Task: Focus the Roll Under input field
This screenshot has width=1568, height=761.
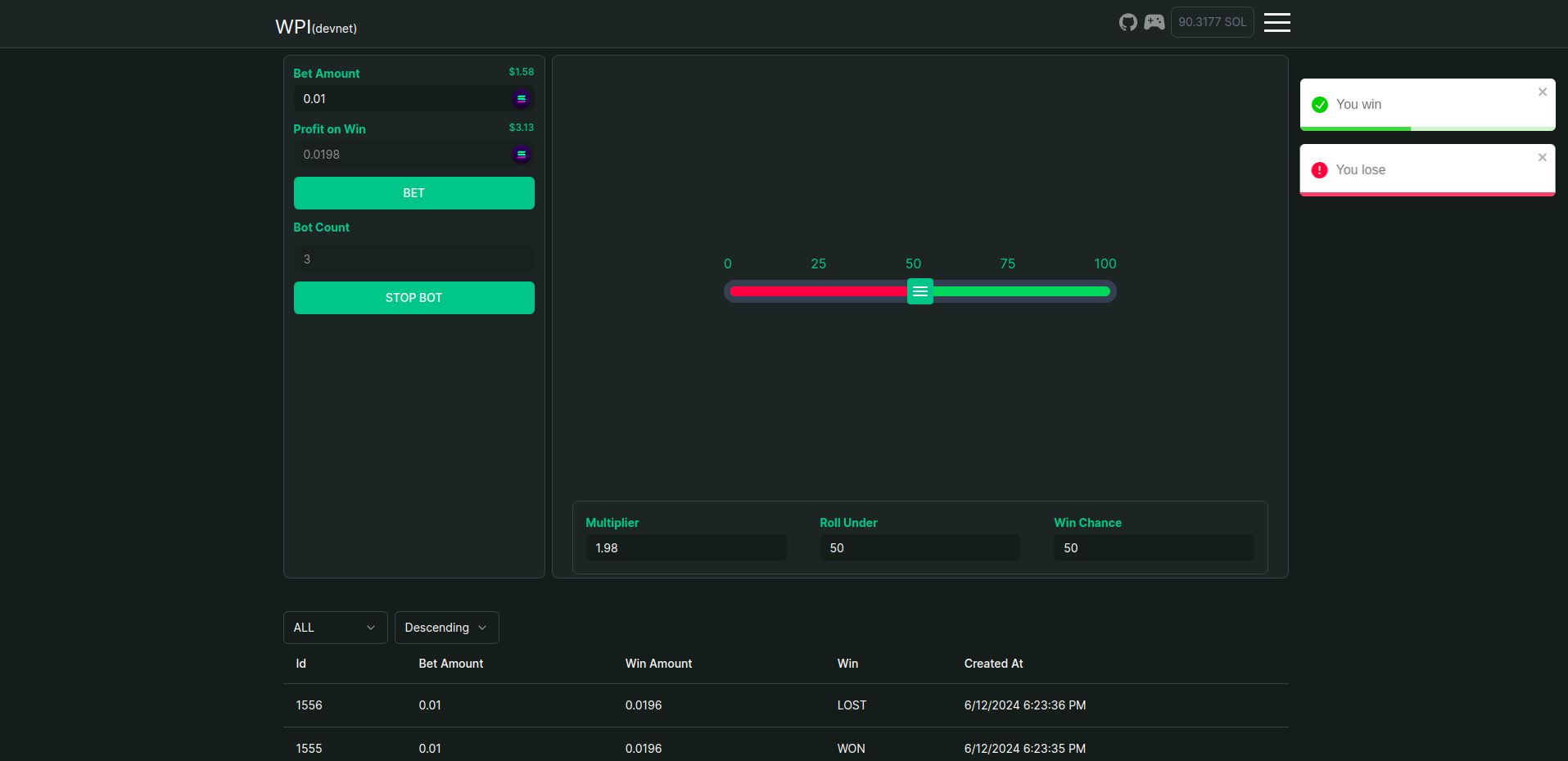Action: tap(920, 548)
